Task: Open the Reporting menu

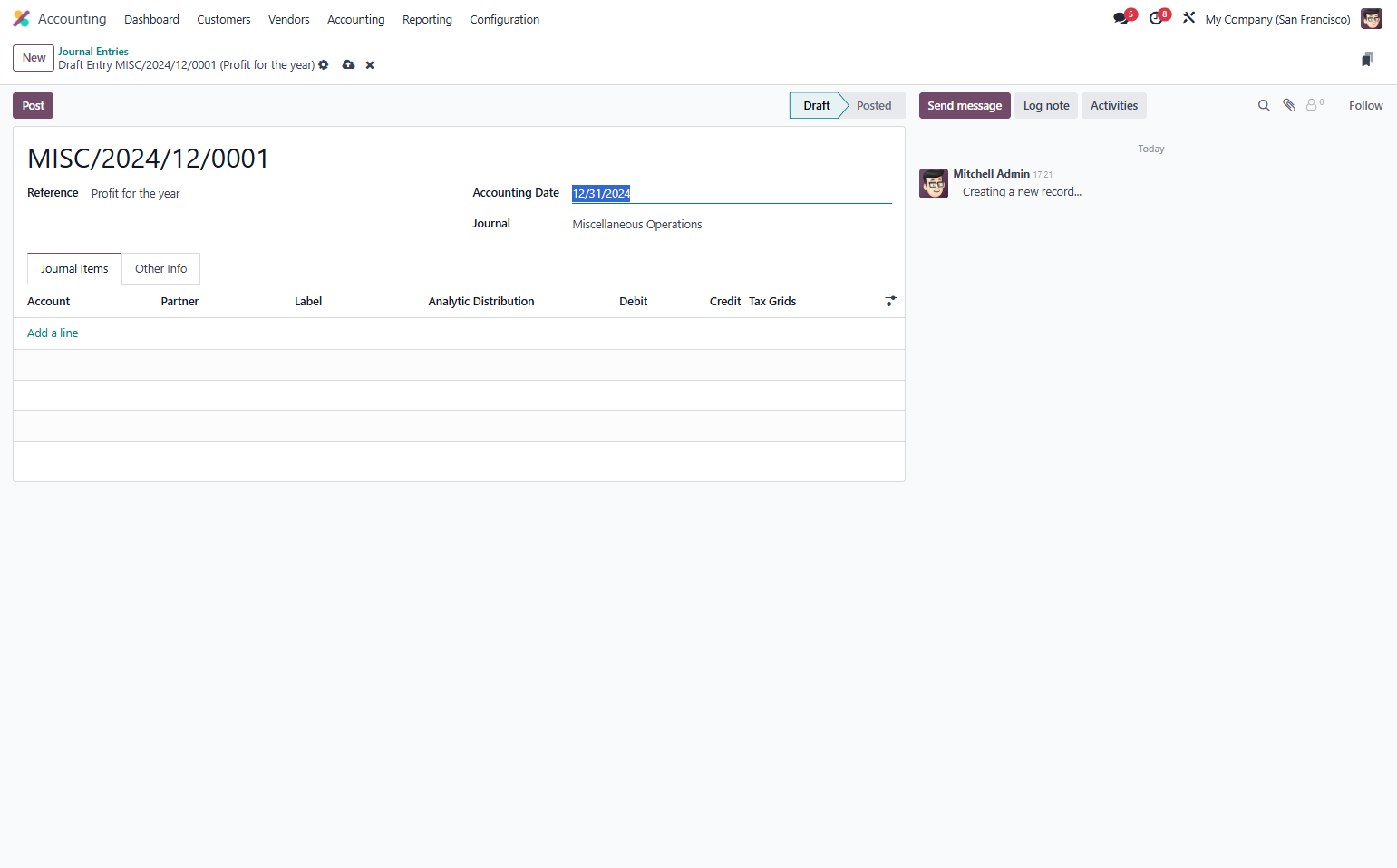Action: (x=427, y=19)
